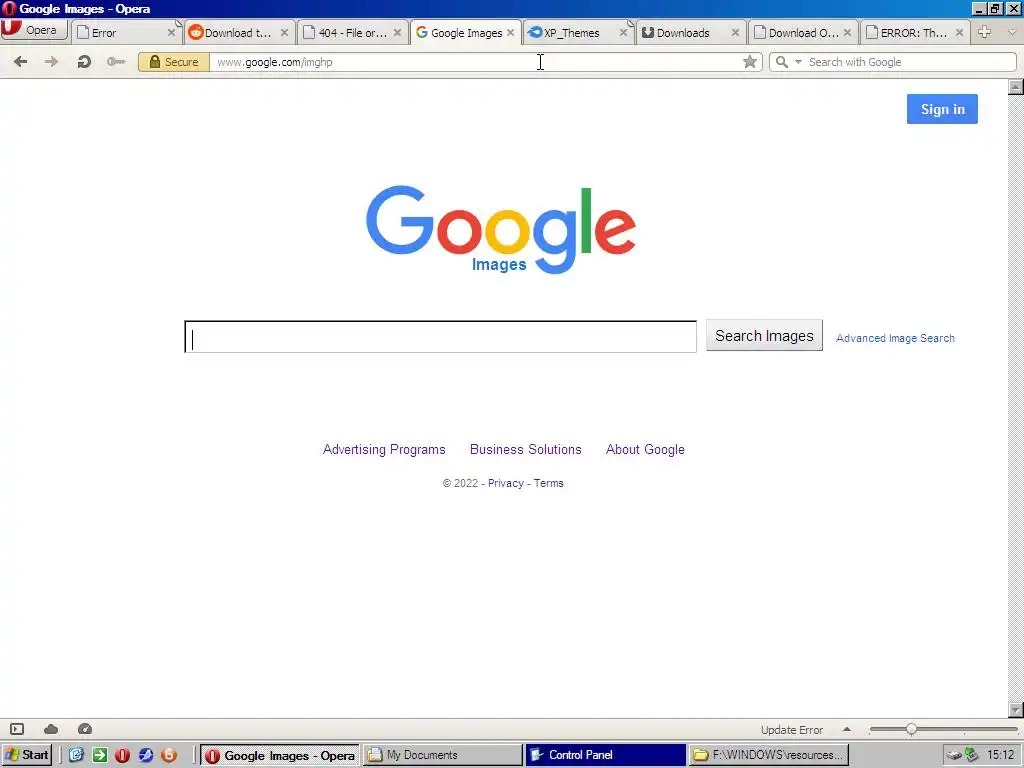Reload the page with the refresh icon

point(84,62)
